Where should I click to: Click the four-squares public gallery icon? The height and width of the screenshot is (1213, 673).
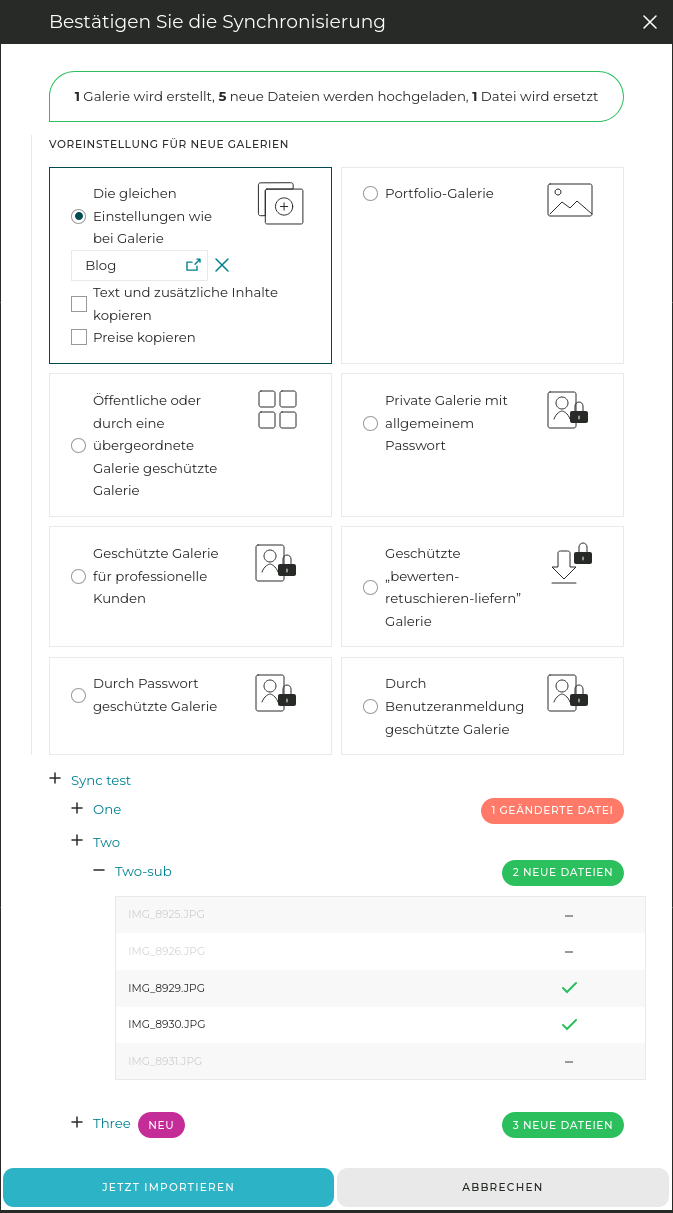[278, 409]
